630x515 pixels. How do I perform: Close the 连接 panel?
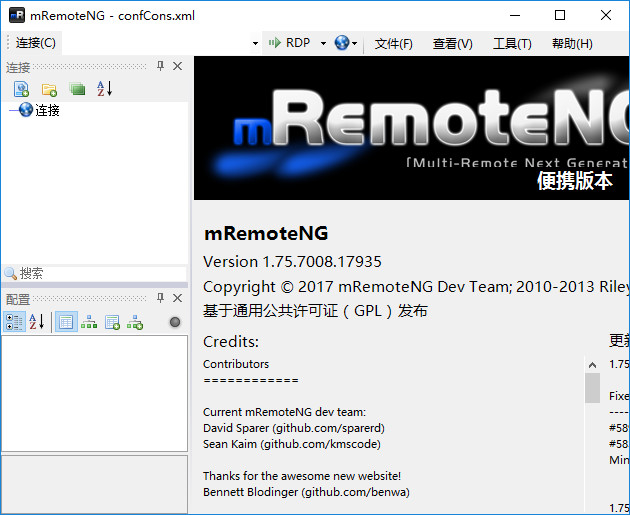click(x=177, y=66)
